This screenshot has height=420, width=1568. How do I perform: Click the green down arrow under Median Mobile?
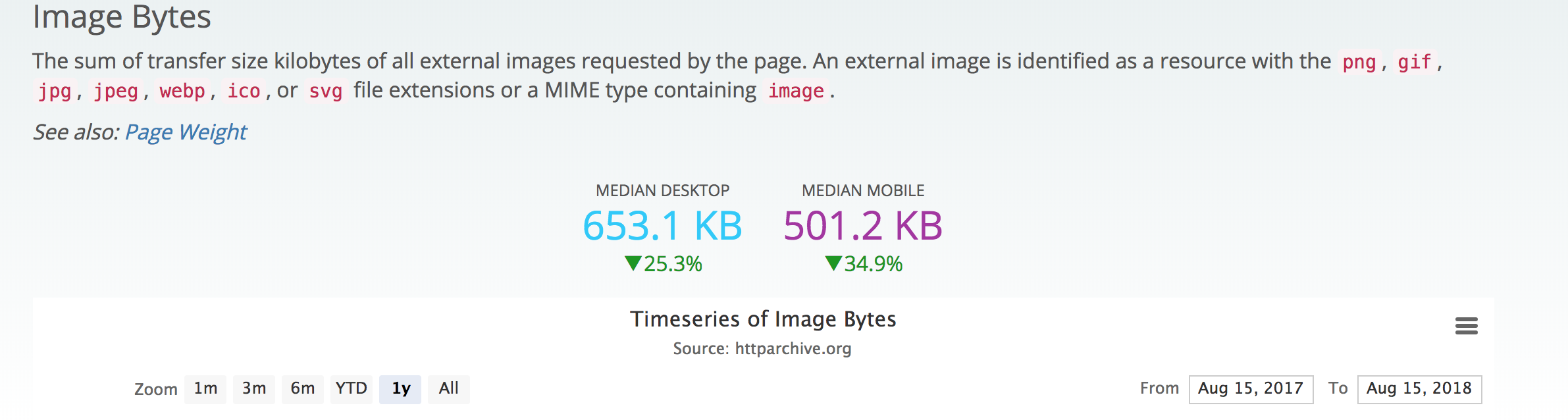(x=833, y=264)
